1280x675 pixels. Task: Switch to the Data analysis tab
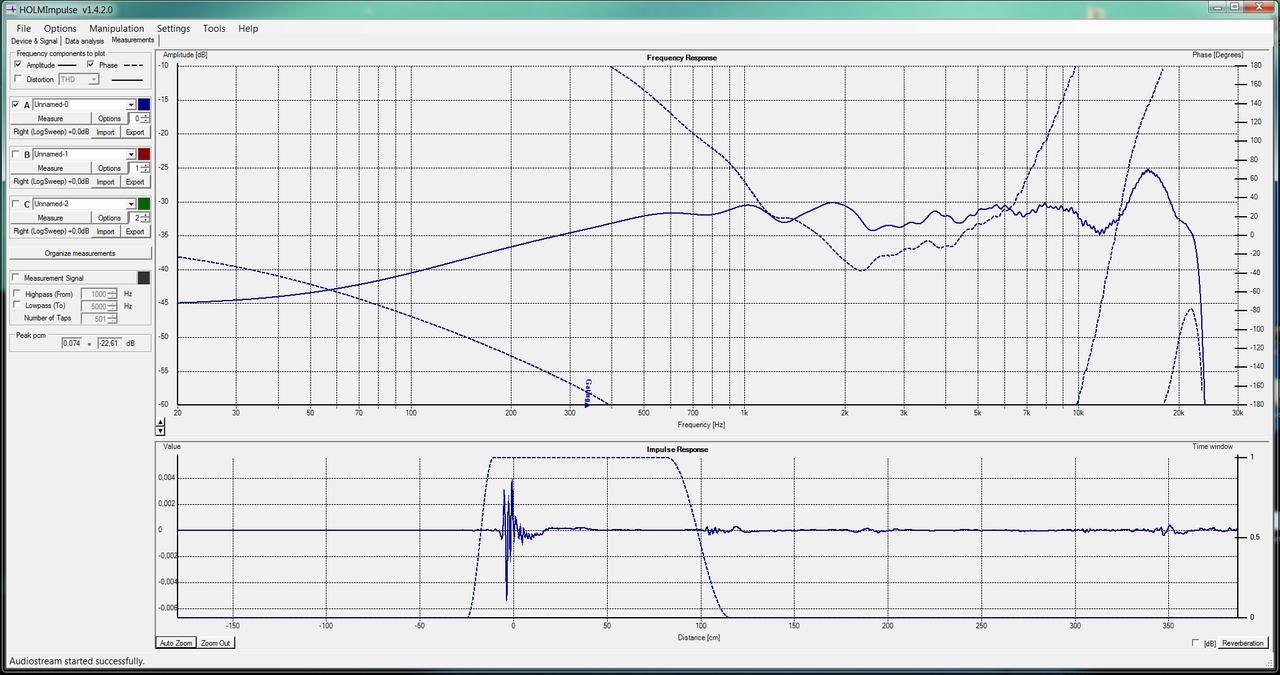point(85,41)
